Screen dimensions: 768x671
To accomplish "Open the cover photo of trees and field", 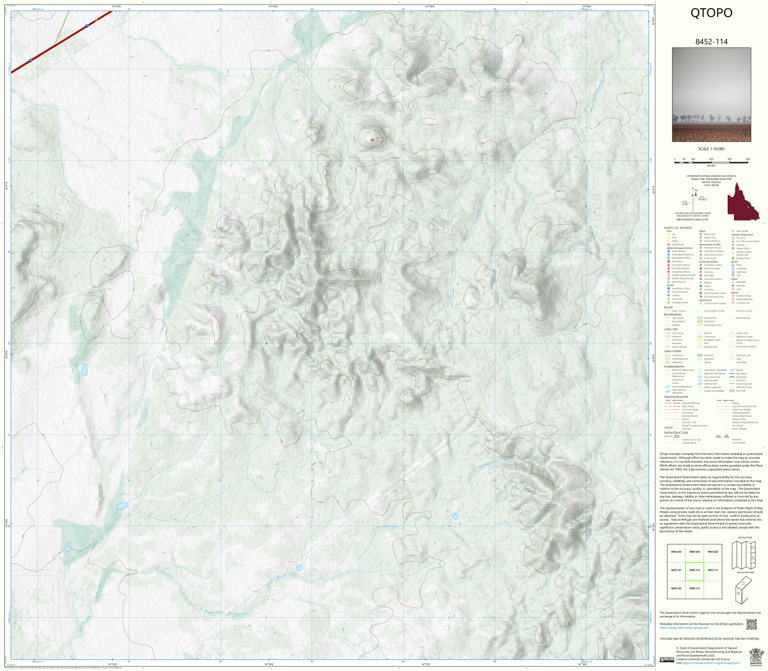I will (711, 95).
